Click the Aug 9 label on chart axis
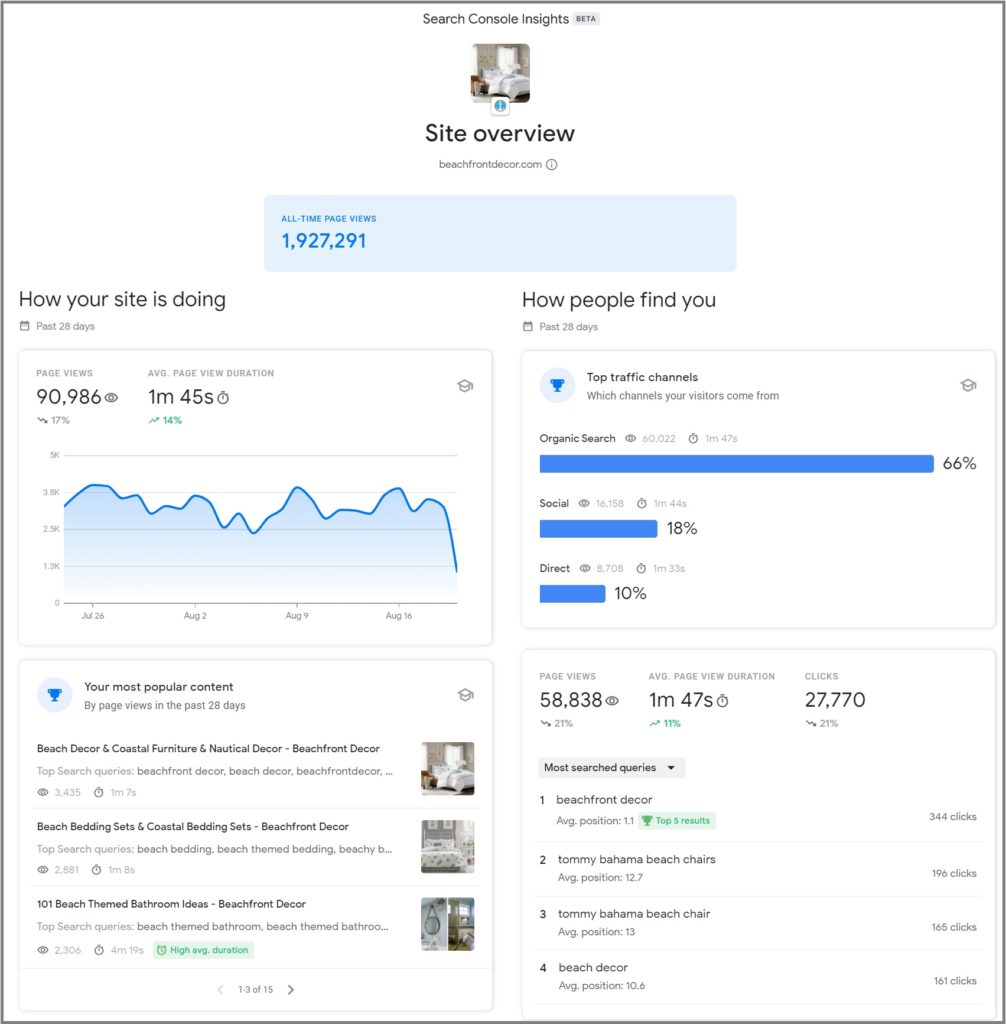Viewport: 1006px width, 1024px height. coord(297,616)
